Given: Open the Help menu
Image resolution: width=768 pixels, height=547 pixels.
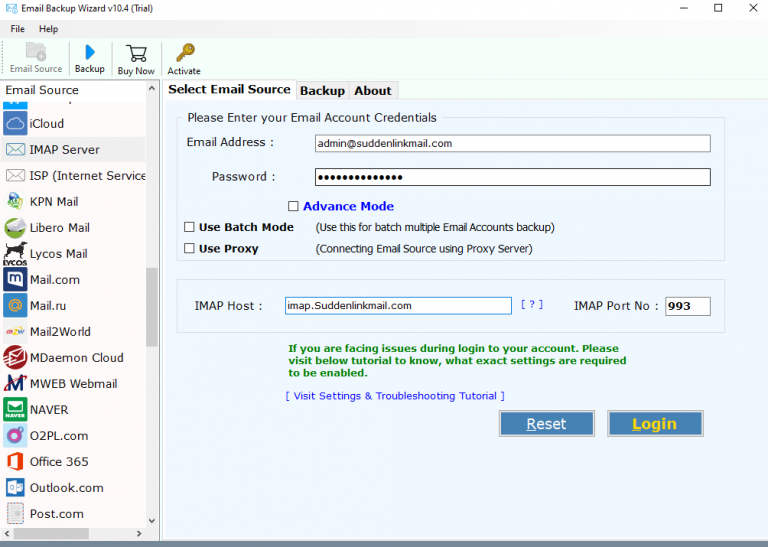Looking at the screenshot, I should tap(49, 29).
